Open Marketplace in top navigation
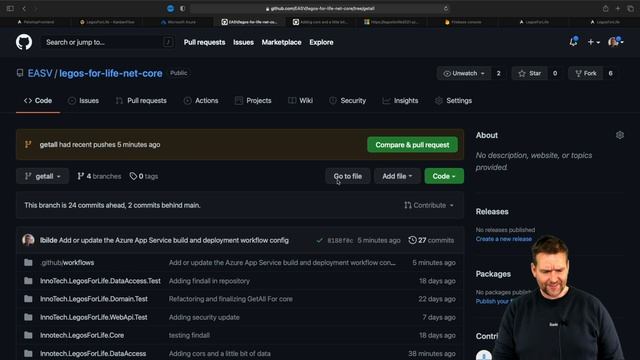This screenshot has width=640, height=360. pos(281,42)
